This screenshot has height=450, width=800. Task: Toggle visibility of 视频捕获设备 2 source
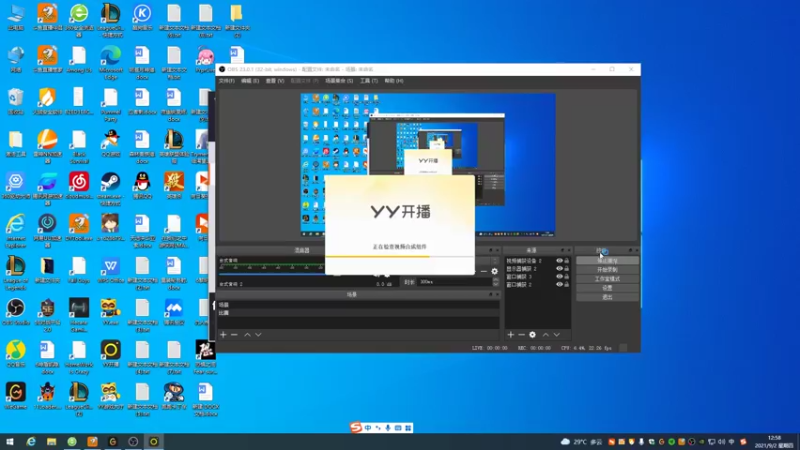pos(559,261)
